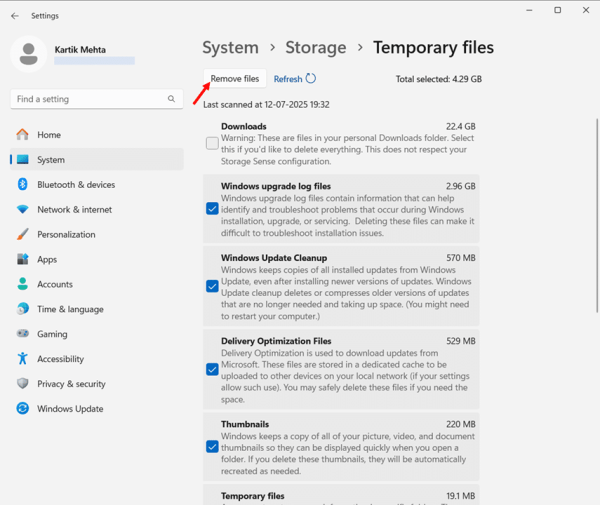600x505 pixels.
Task: Go to Time & language
Action: tap(97, 309)
